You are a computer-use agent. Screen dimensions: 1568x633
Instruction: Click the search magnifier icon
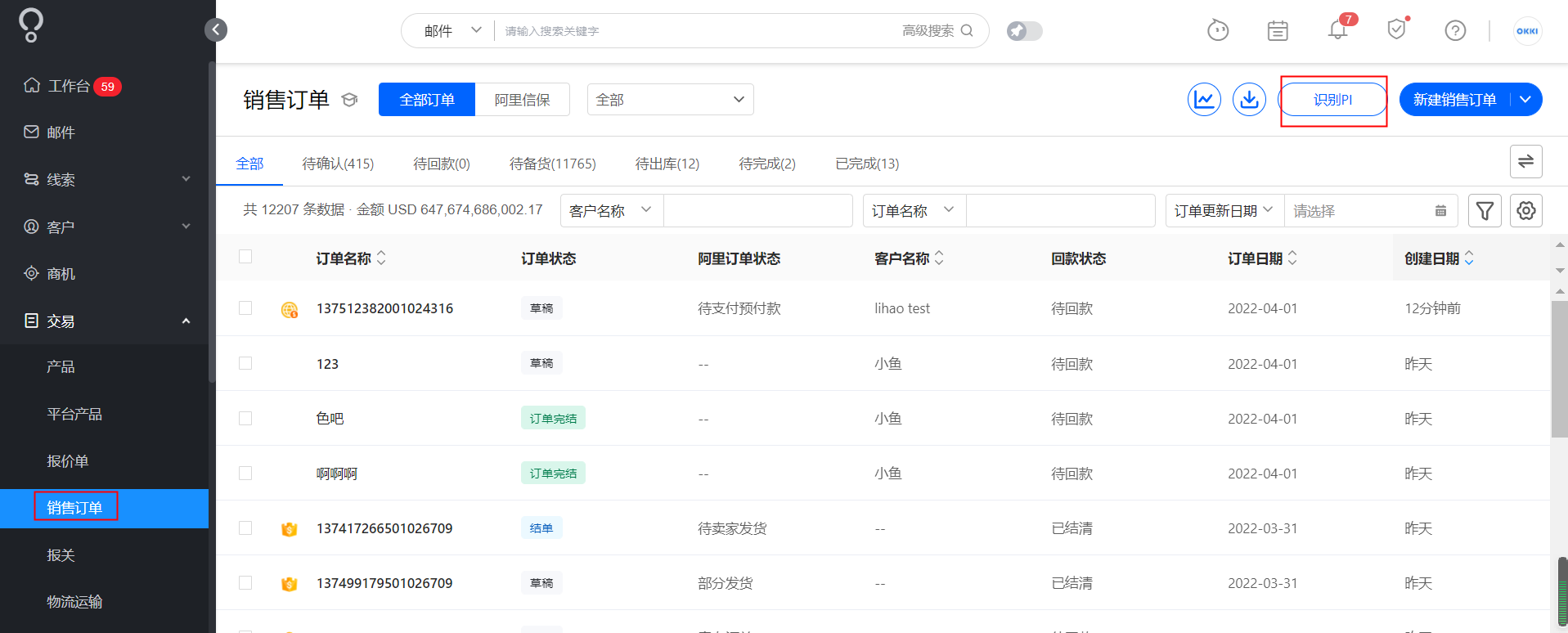(x=967, y=30)
